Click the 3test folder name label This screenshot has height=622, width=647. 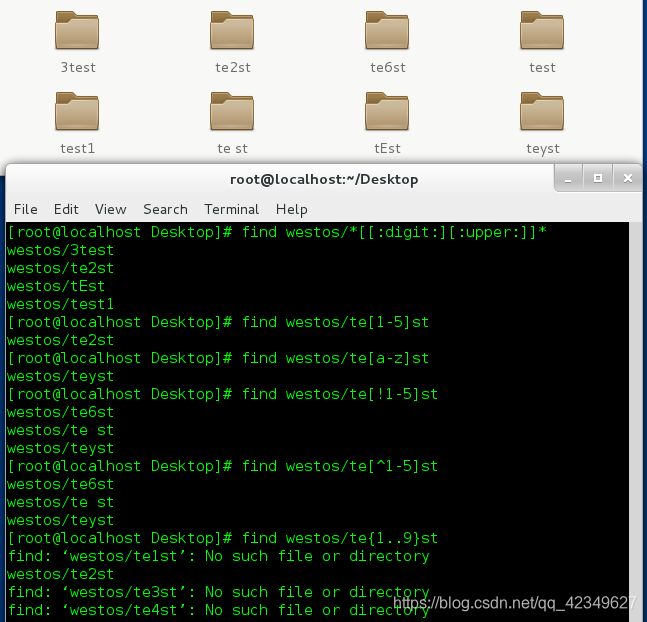tap(78, 67)
